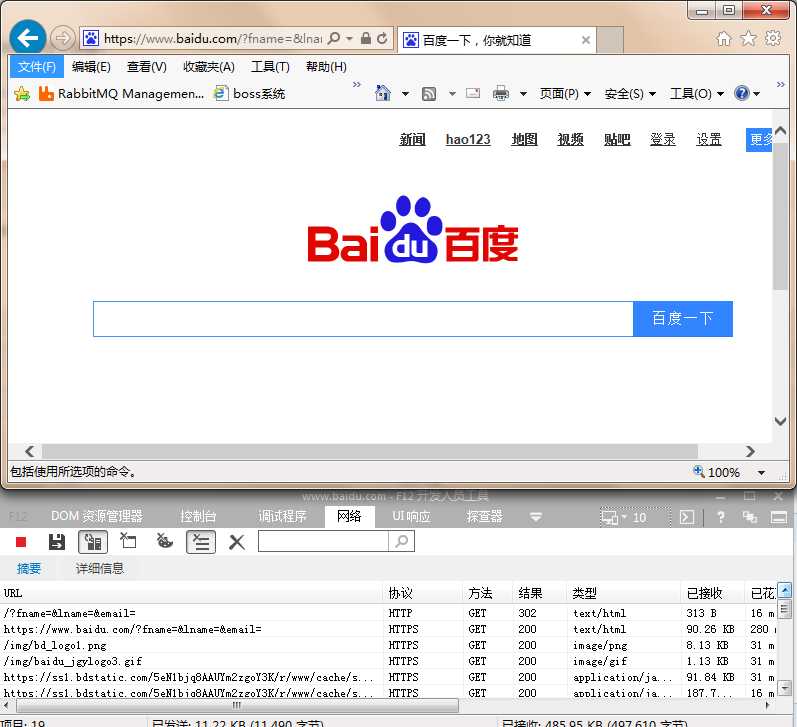Add to favorites bar star icon
The image size is (797, 727).
(22, 94)
